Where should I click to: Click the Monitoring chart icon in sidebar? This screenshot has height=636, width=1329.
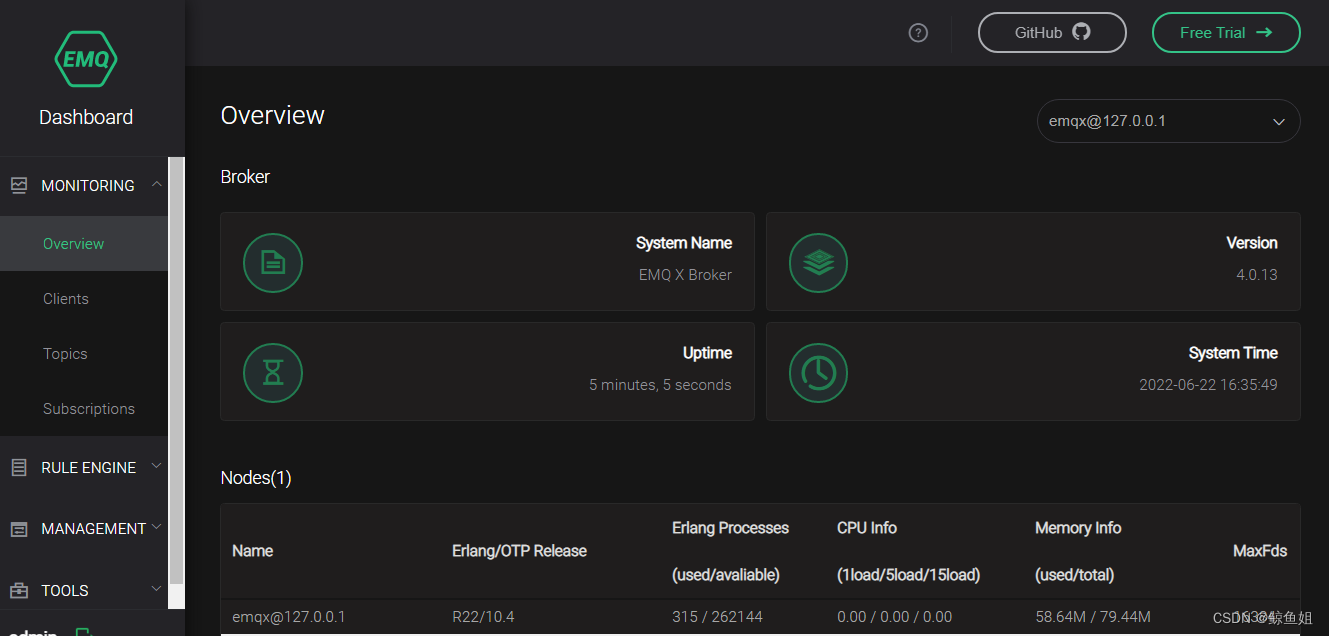[19, 185]
